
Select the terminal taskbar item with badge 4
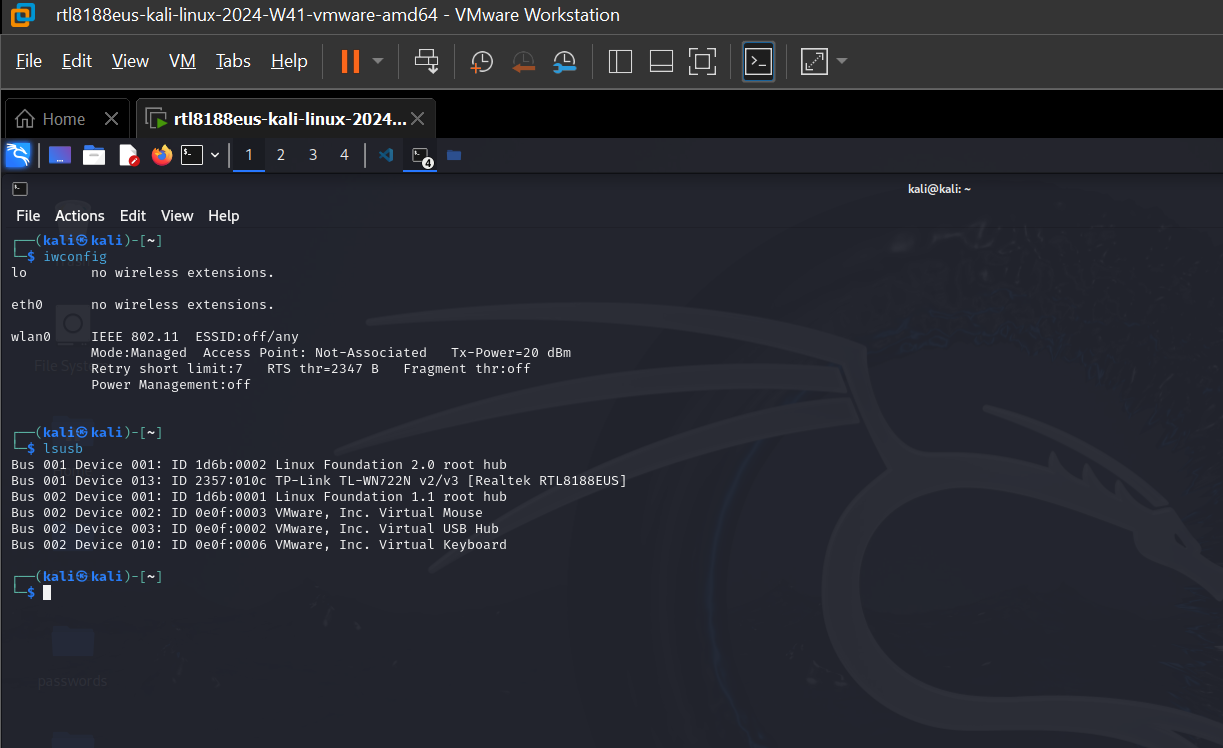coord(420,155)
